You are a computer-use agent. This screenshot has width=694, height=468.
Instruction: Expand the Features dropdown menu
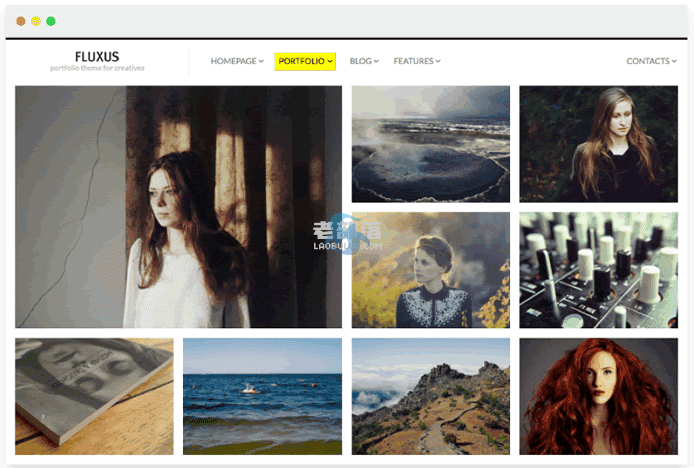coord(416,61)
